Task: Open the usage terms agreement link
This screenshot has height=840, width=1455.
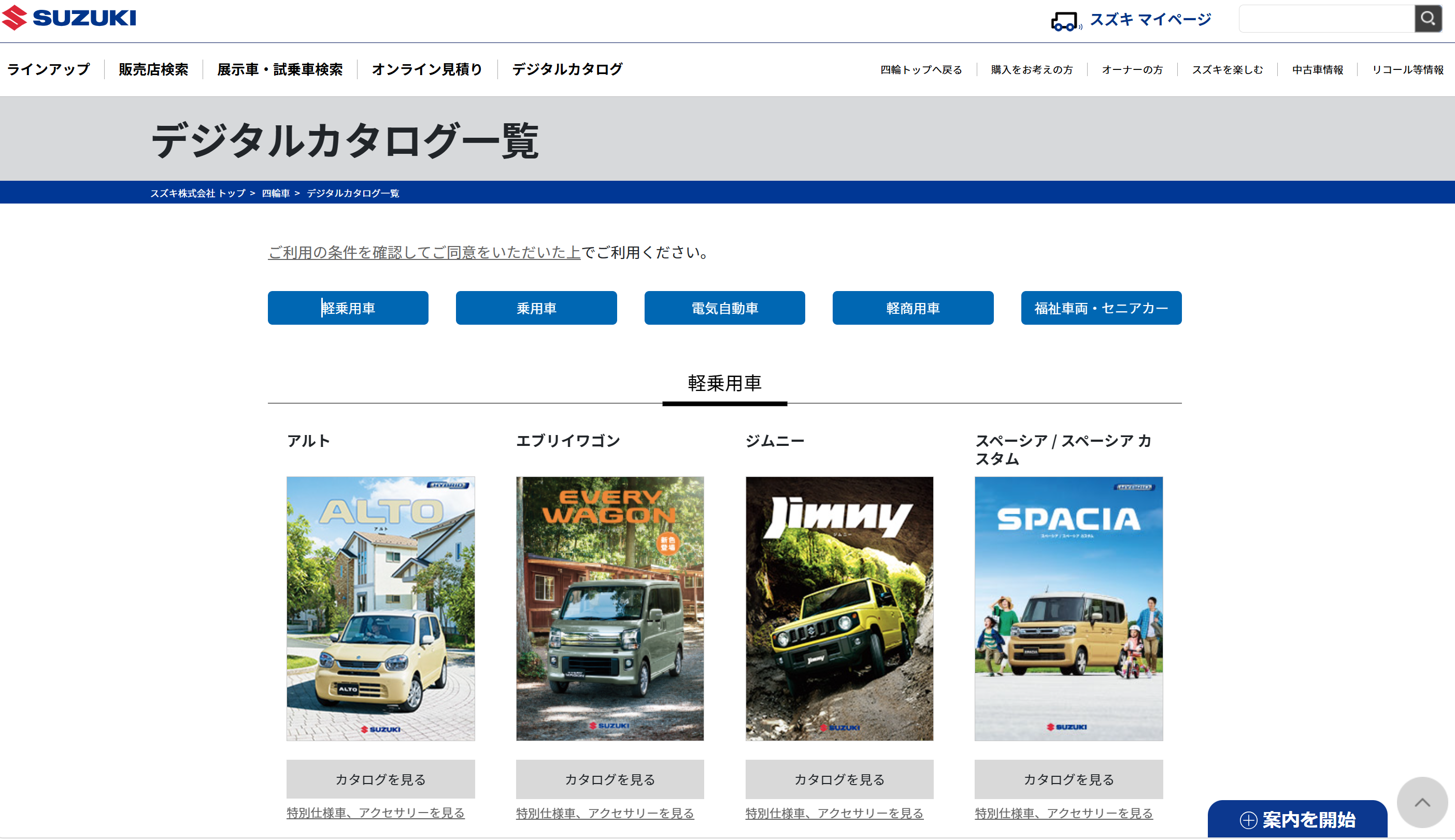Action: 424,252
